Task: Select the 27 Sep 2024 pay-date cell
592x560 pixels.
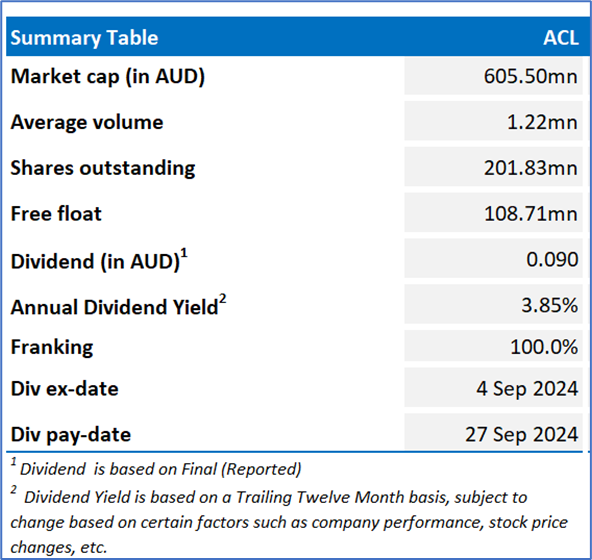Action: (x=493, y=432)
